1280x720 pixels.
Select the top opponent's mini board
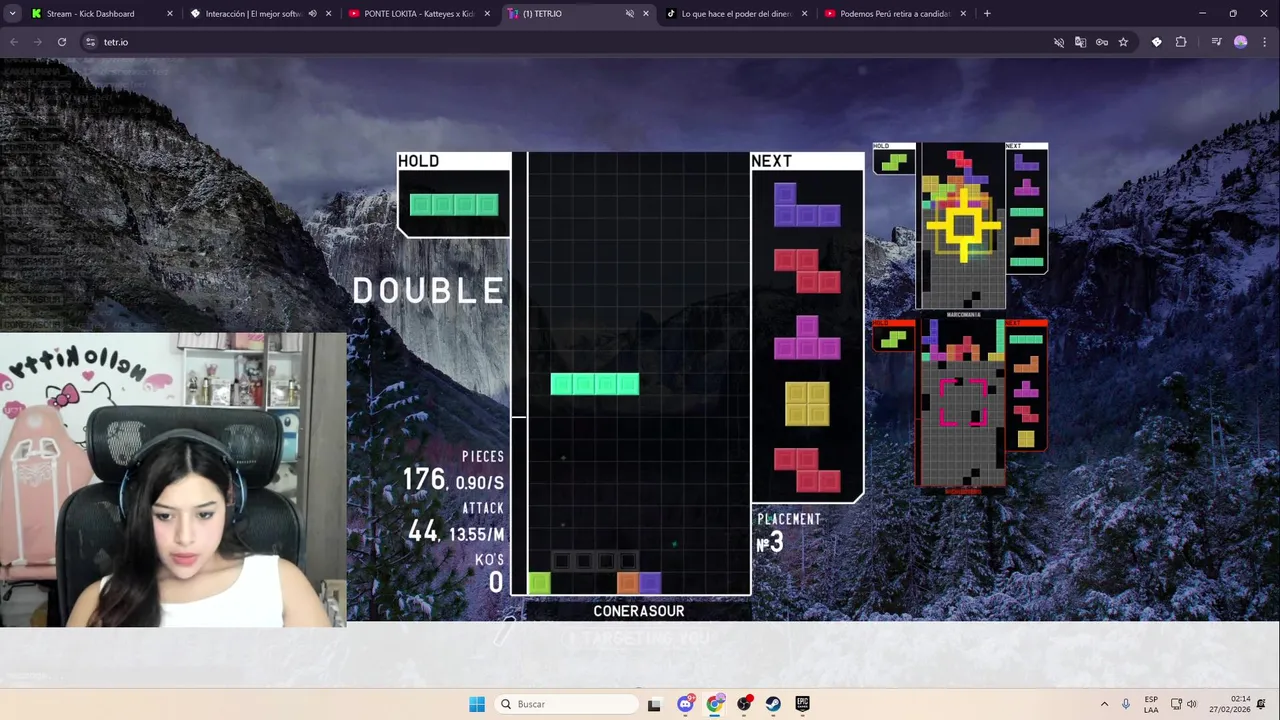962,227
